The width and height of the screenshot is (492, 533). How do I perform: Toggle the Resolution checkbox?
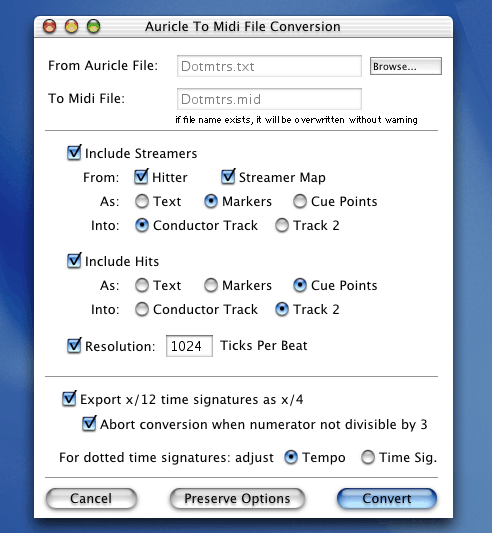click(74, 346)
